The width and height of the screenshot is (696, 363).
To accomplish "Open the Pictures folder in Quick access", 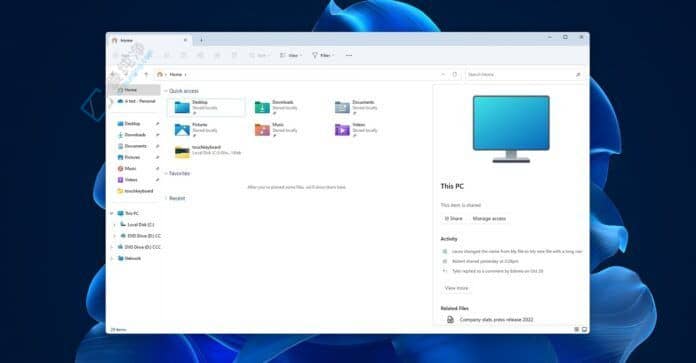I will (x=196, y=130).
